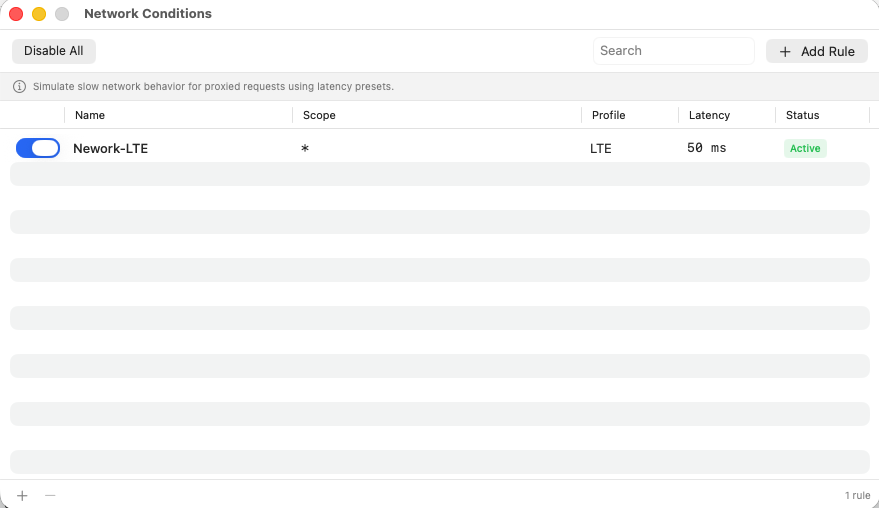
Task: Click the plus icon in bottom bar
Action: point(22,495)
